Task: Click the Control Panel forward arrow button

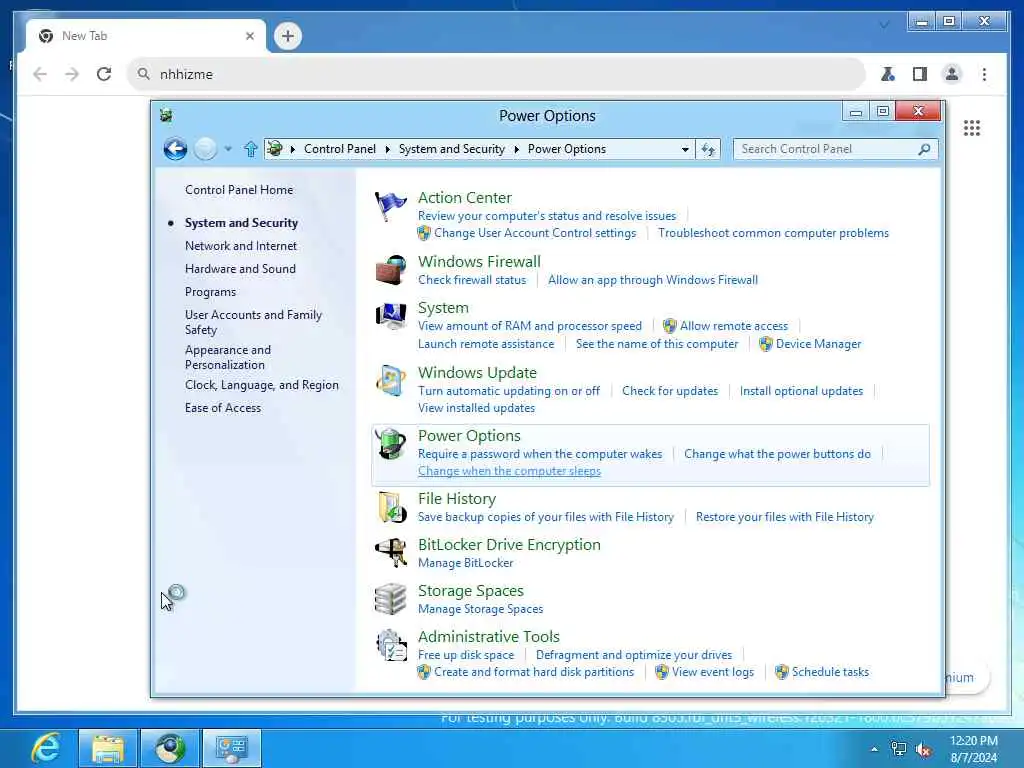Action: (x=205, y=149)
